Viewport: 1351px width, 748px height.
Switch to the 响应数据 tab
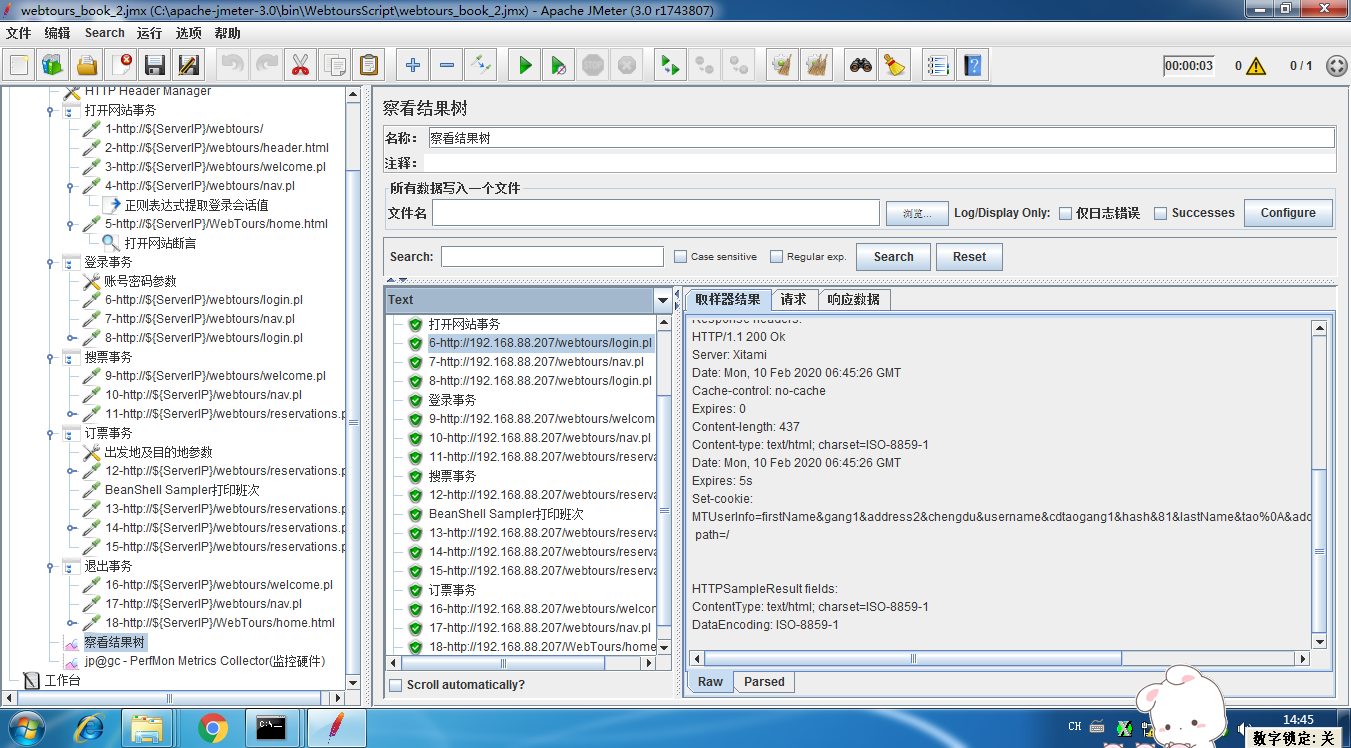click(x=854, y=299)
